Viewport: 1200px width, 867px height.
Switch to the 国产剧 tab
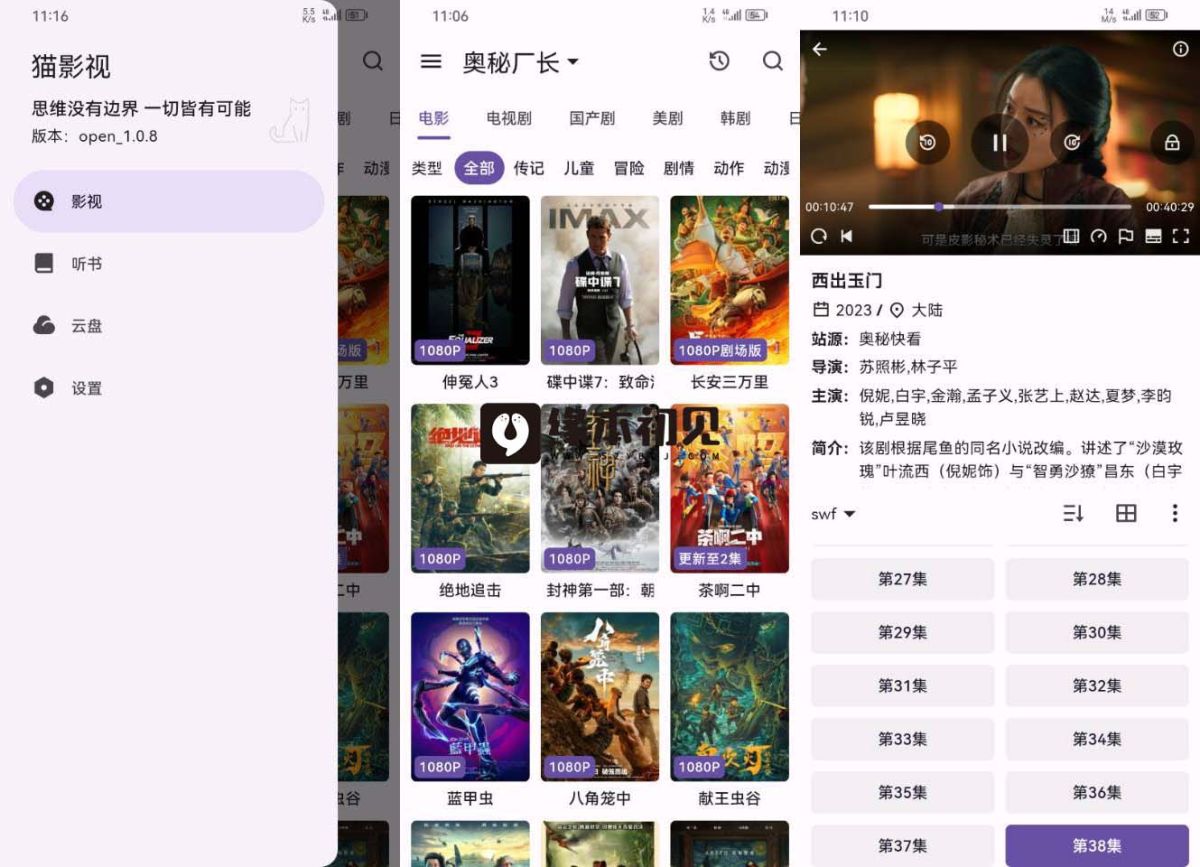[592, 118]
